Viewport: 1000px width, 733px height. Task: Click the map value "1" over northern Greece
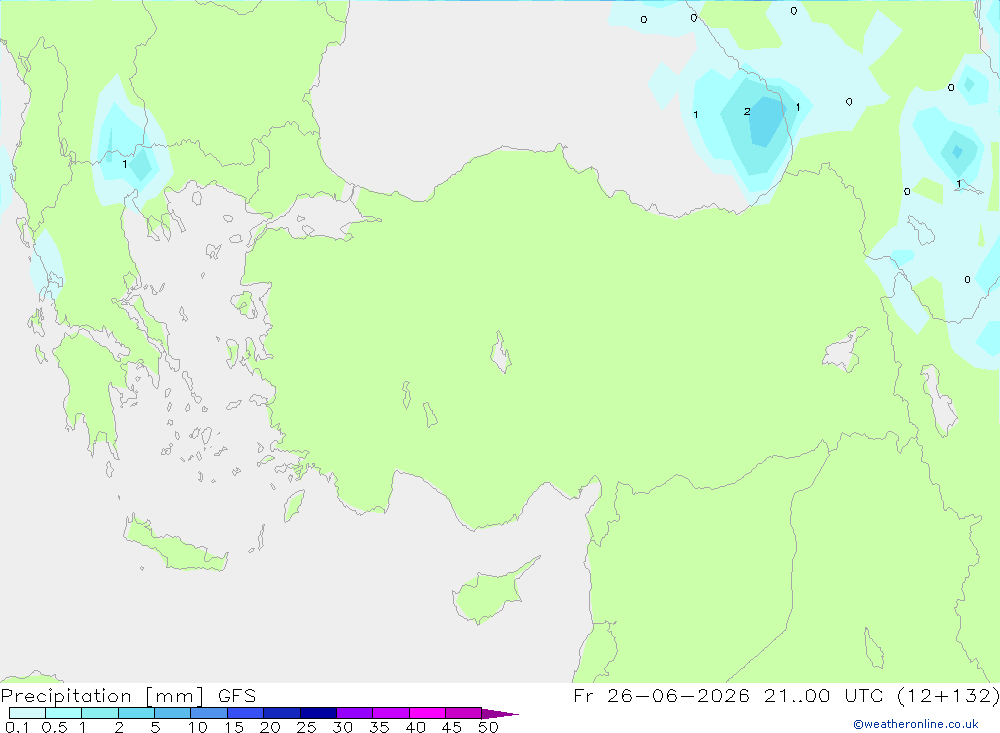click(x=125, y=164)
